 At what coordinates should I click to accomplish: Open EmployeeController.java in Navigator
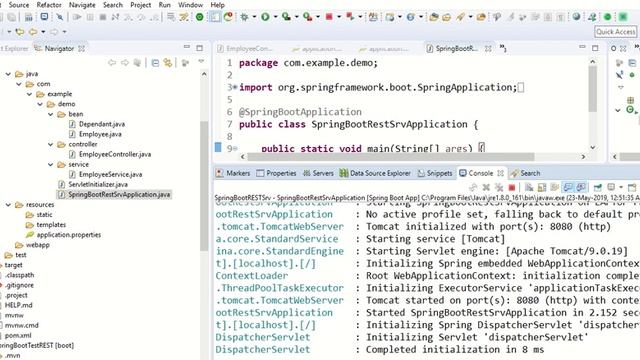[x=110, y=154]
